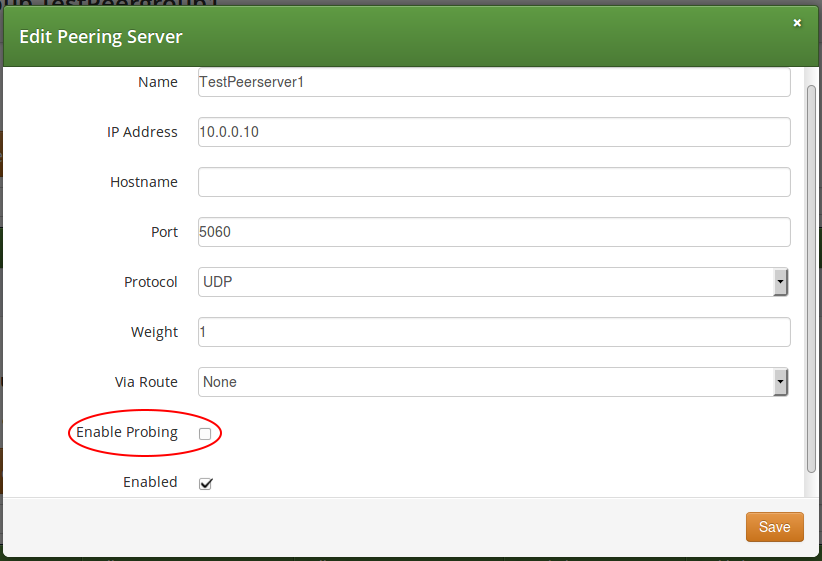Click the Hostname label
Viewport: 822px width, 561px height.
144,182
